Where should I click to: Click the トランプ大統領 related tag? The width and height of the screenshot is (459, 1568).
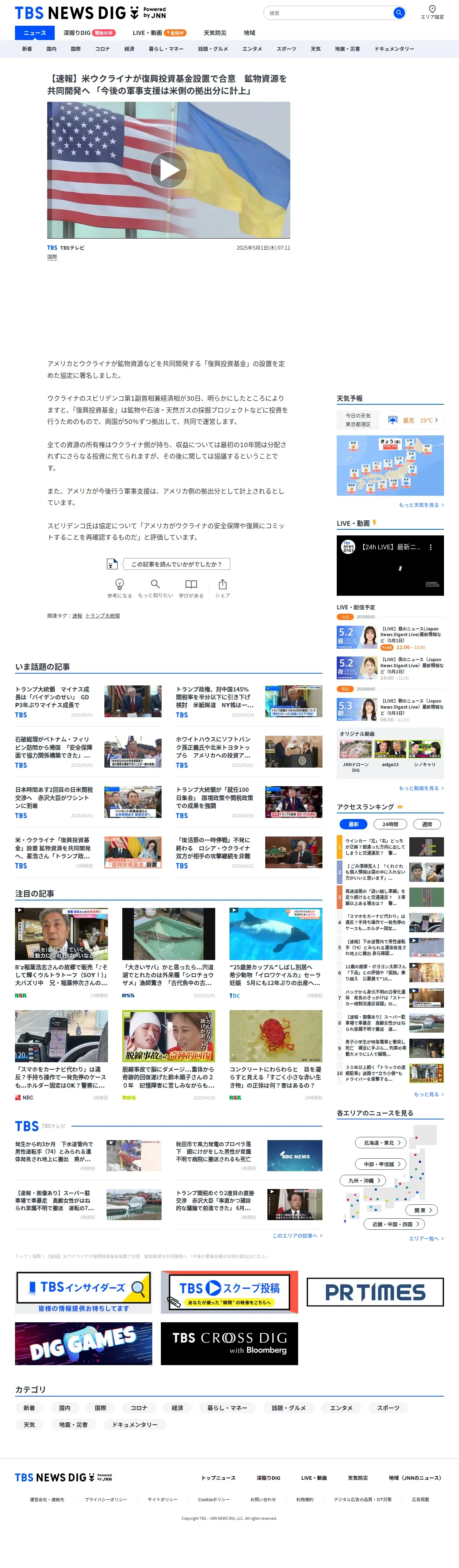pos(102,615)
